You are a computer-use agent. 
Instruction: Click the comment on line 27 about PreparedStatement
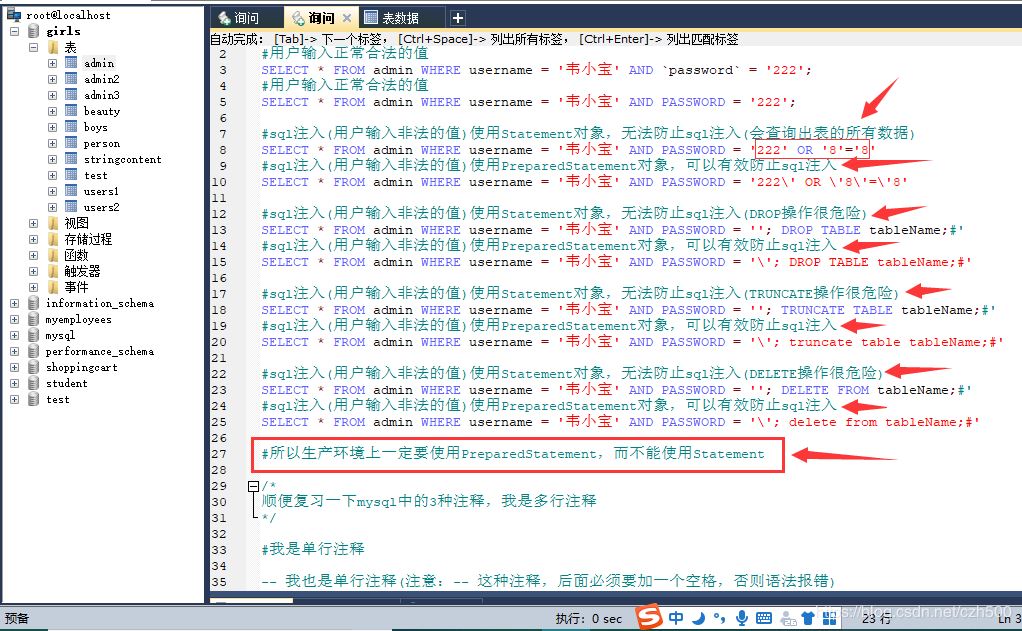(513, 454)
